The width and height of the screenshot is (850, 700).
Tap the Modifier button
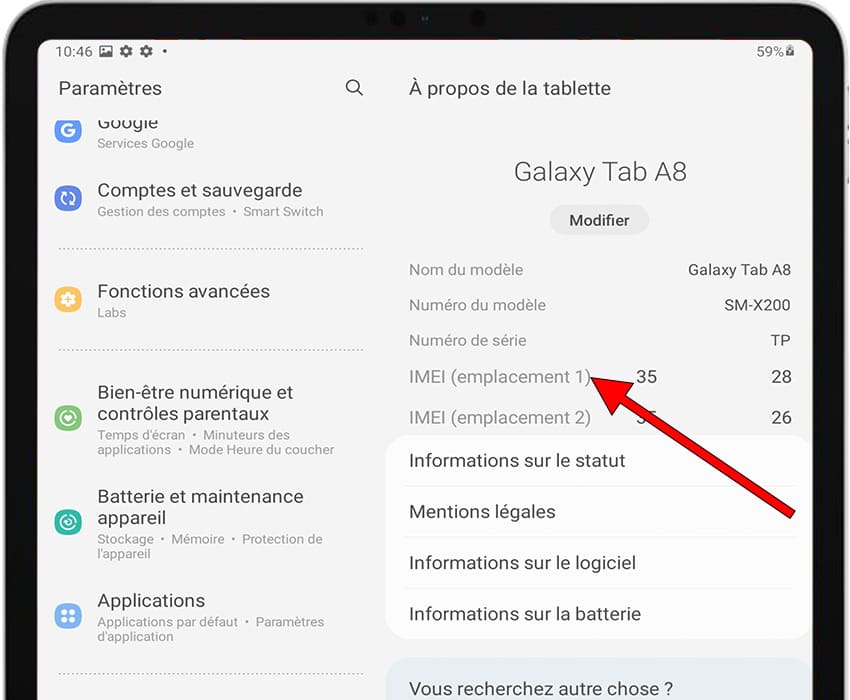click(x=599, y=220)
